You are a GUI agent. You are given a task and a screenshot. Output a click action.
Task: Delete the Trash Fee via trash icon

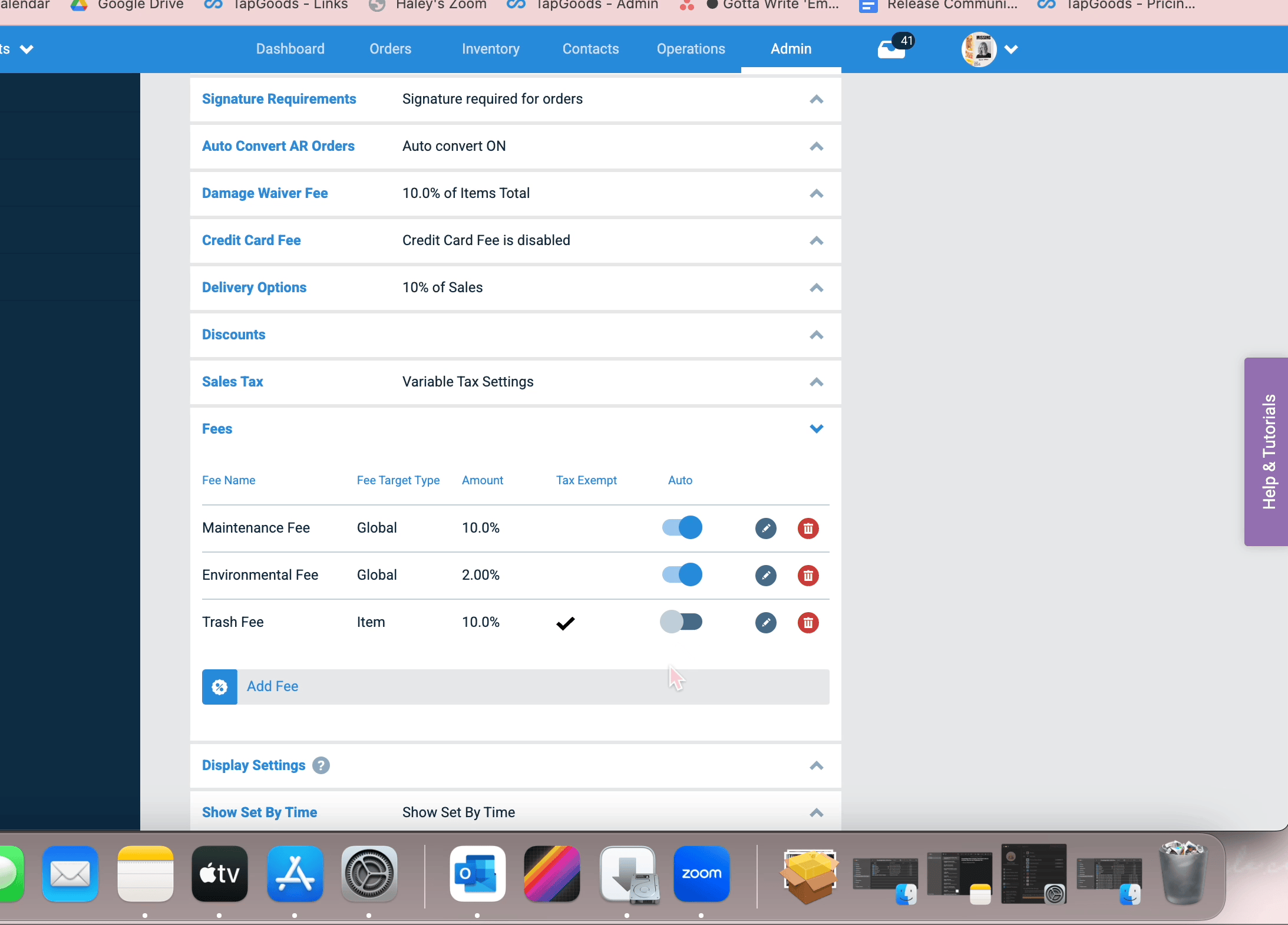click(808, 622)
